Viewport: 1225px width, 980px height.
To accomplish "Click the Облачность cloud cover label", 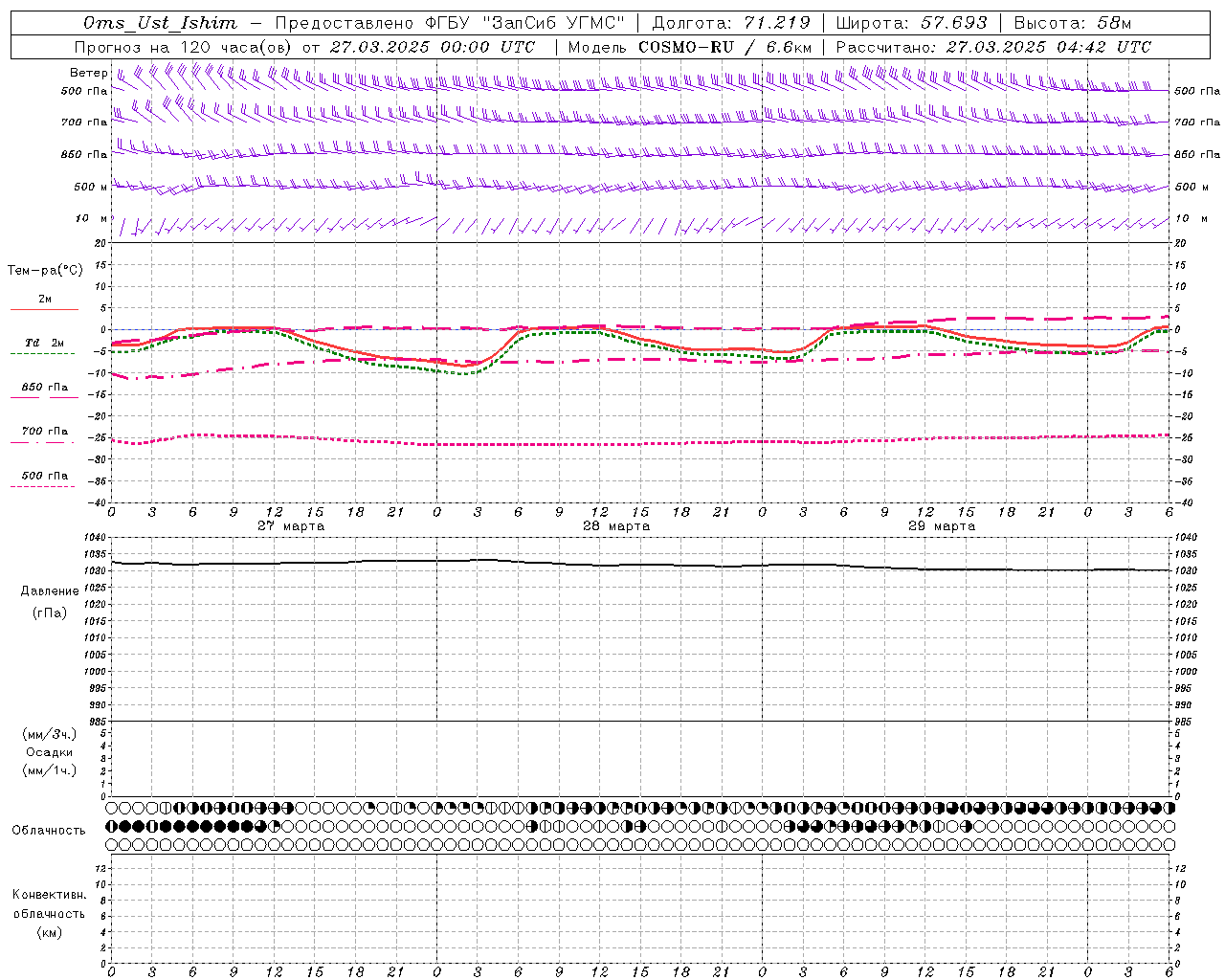I will coord(49,831).
